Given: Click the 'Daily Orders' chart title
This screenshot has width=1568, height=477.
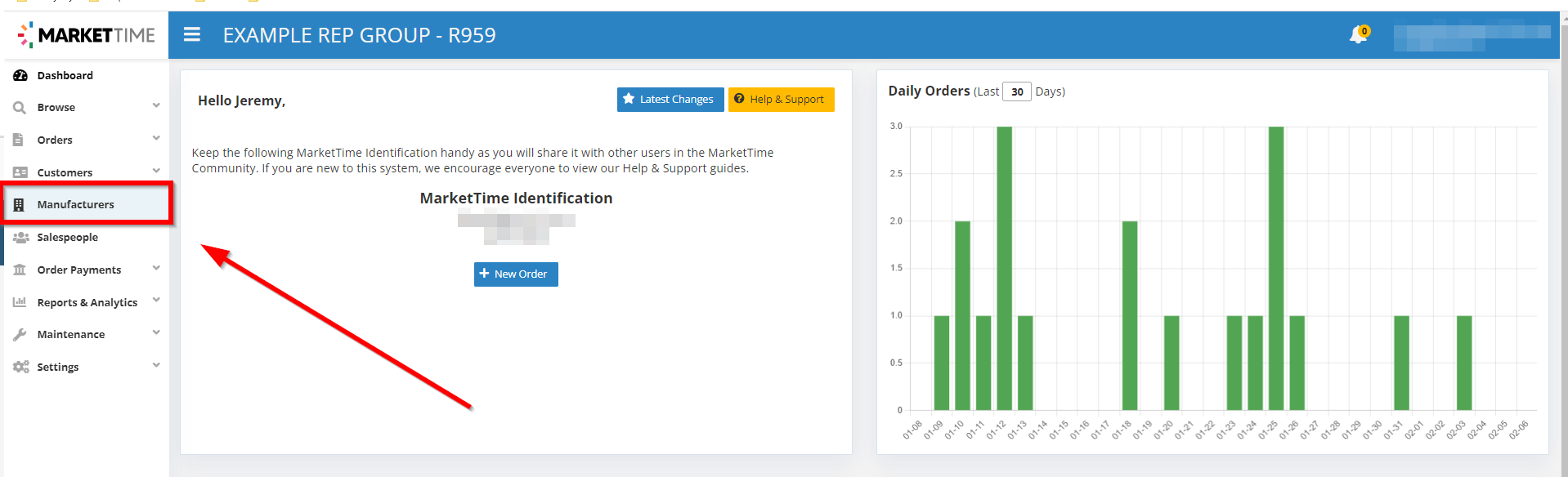Looking at the screenshot, I should point(930,91).
